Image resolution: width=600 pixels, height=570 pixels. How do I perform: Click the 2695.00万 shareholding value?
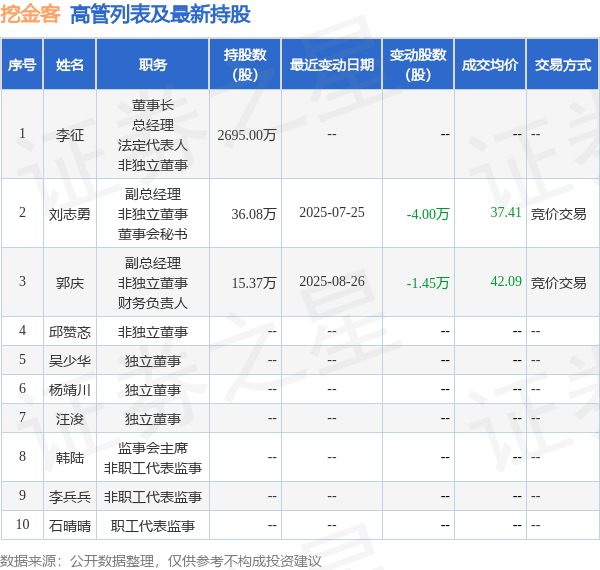(247, 135)
